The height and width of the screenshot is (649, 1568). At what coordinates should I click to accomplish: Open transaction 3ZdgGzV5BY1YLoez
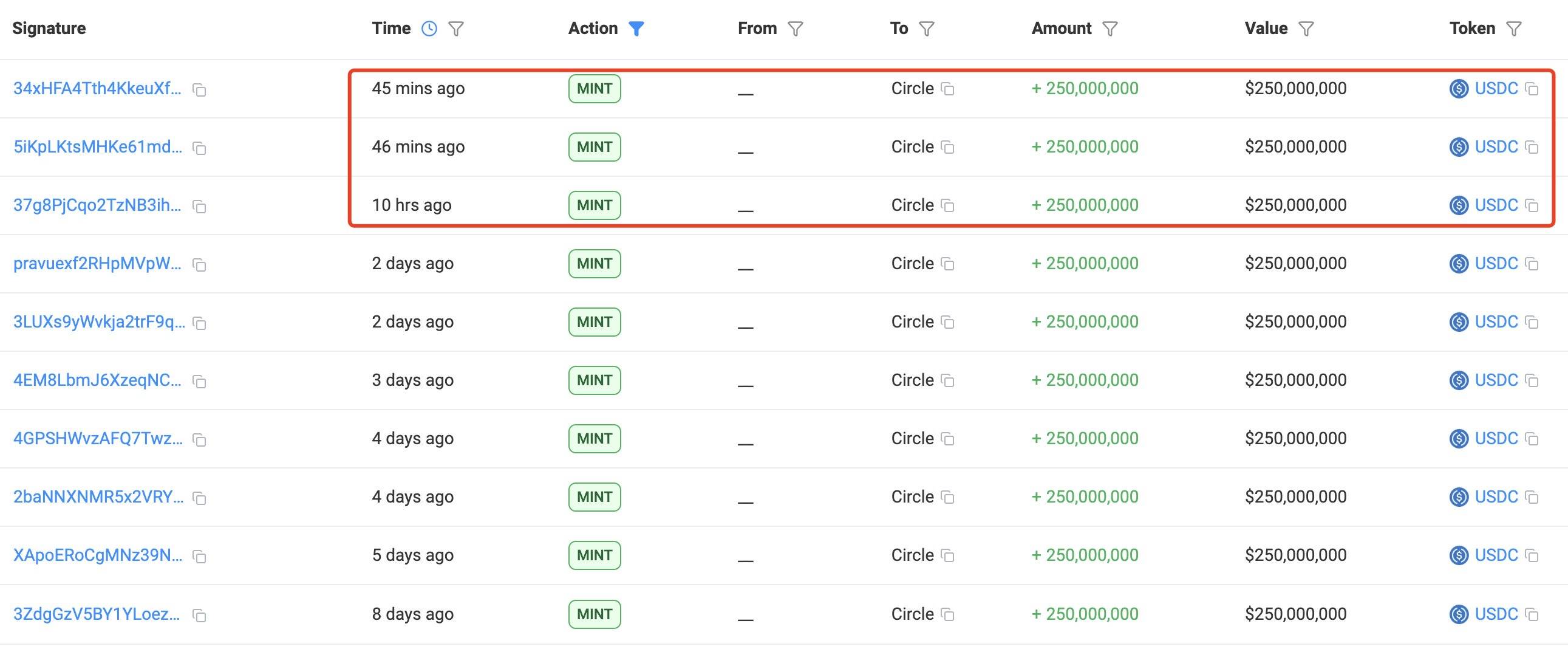pos(97,614)
